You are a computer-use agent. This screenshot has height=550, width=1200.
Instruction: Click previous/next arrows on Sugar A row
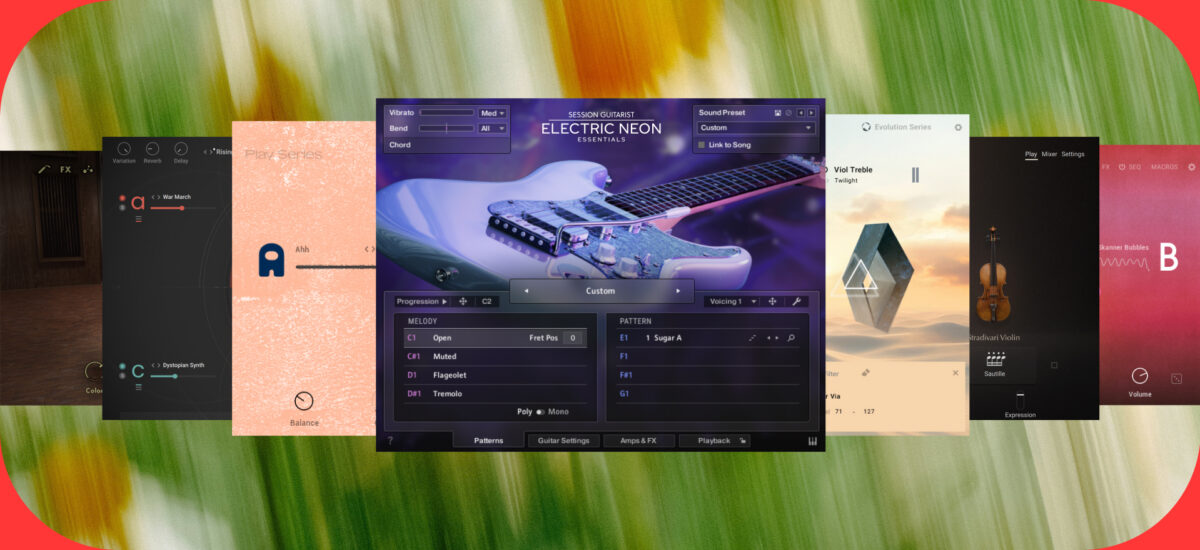pos(772,338)
